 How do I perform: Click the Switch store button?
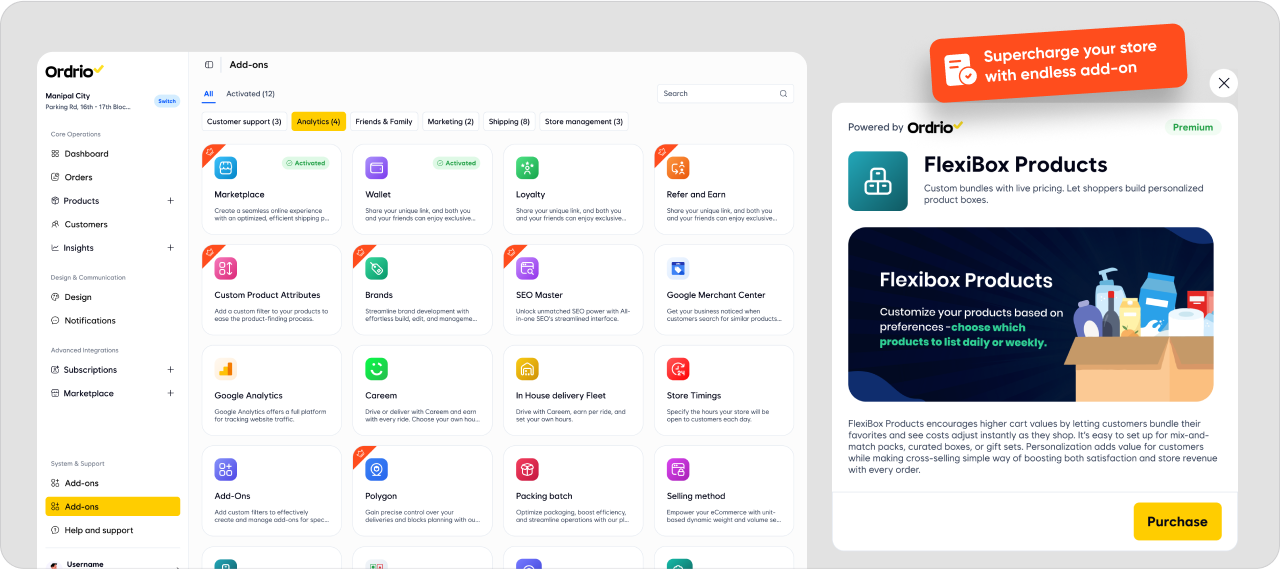pyautogui.click(x=166, y=101)
